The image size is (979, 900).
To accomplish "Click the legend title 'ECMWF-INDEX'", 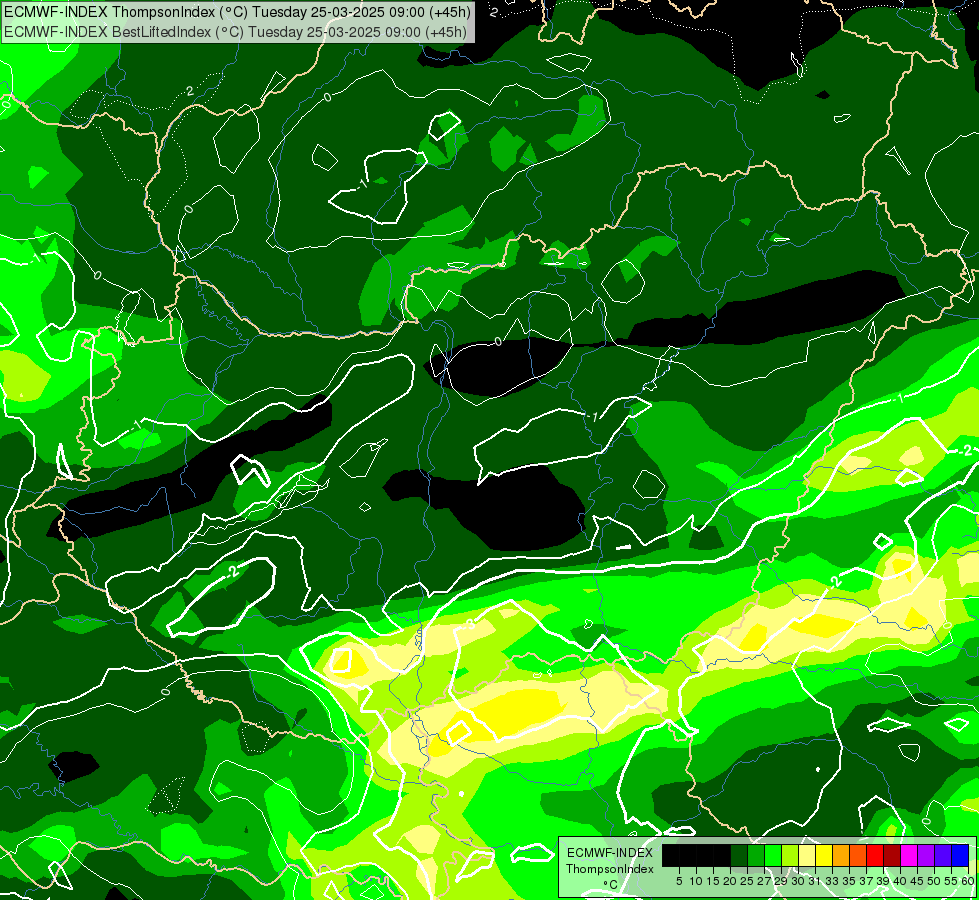I will coord(610,853).
